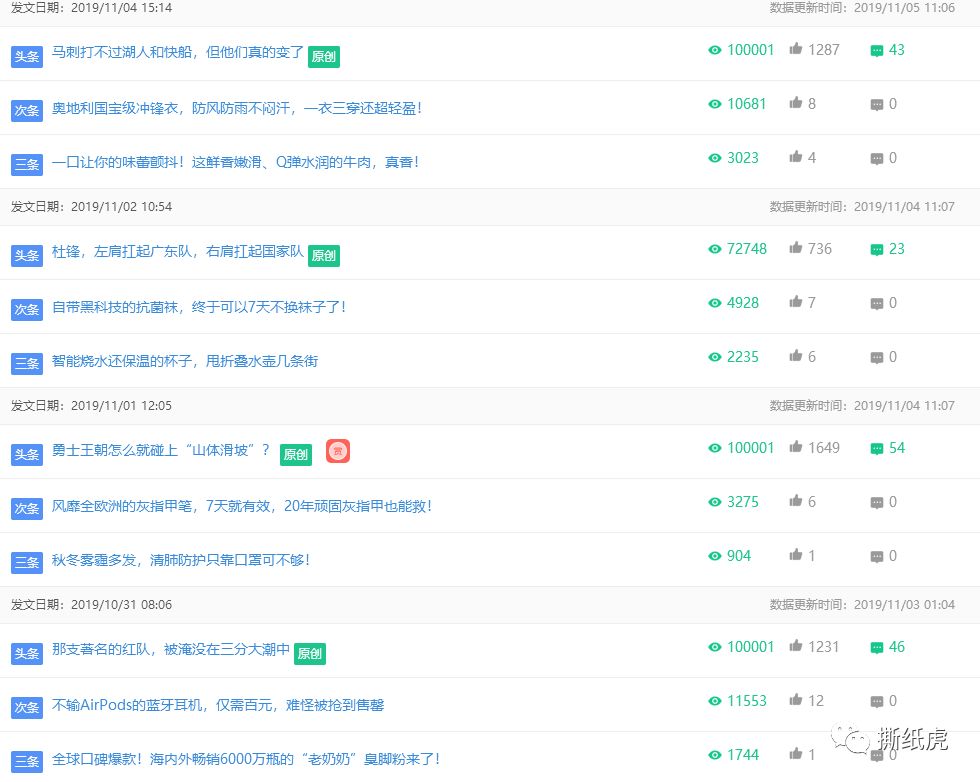980x782 pixels.
Task: Click the 三条 label beside the 老奶奶 臭脚粉 article
Action: click(x=27, y=759)
